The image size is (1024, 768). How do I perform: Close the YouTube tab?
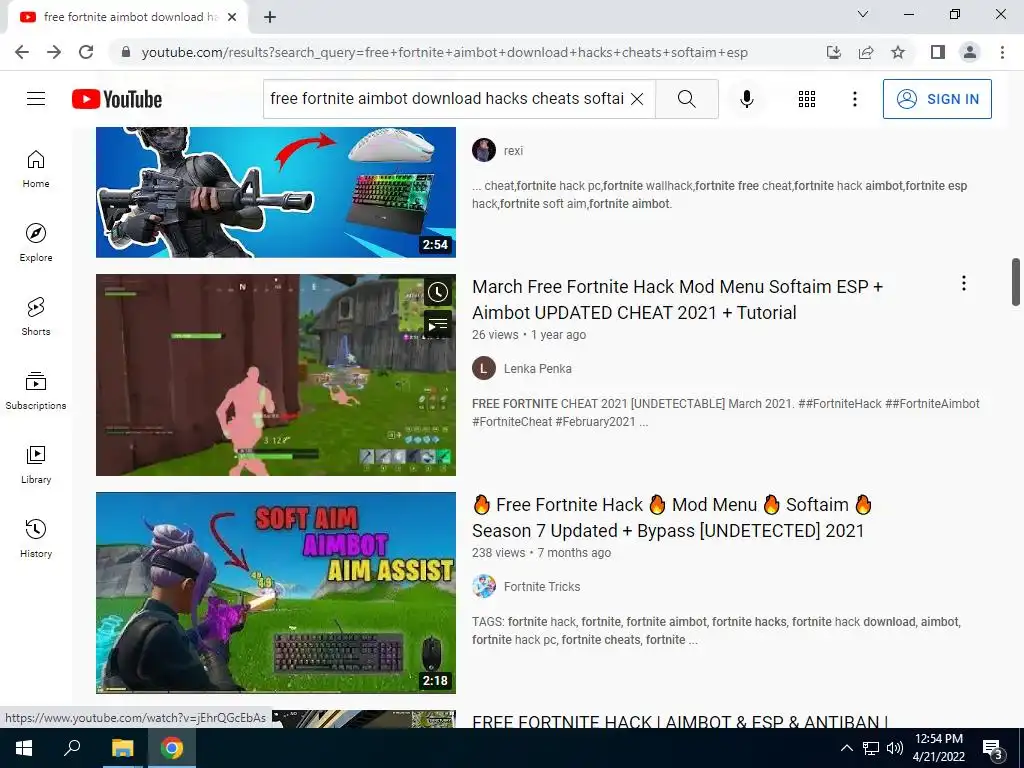pyautogui.click(x=232, y=18)
